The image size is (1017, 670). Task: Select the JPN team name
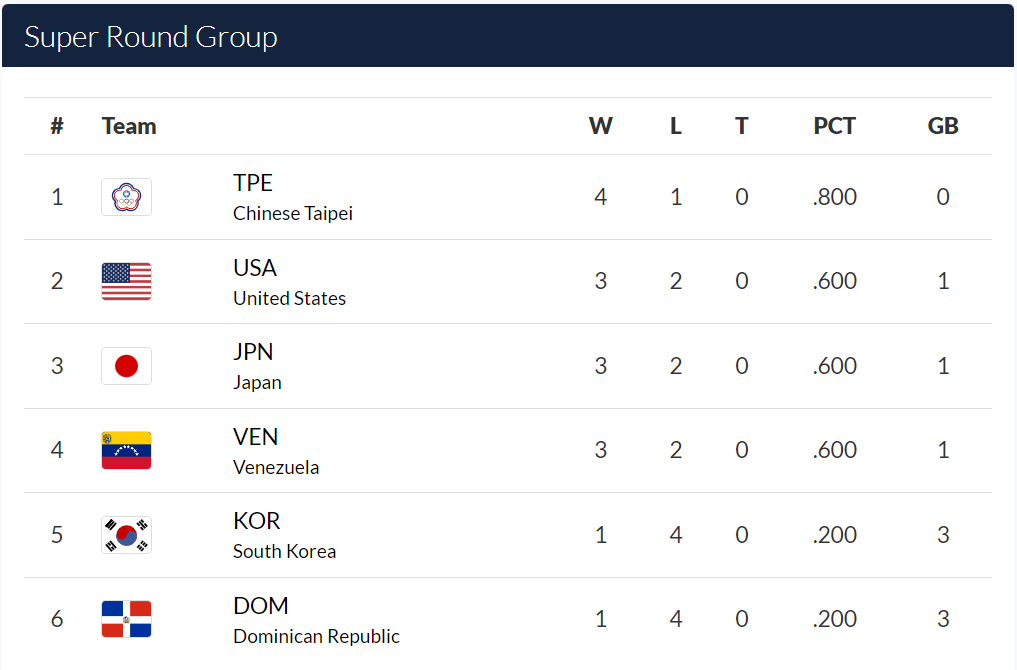point(253,352)
